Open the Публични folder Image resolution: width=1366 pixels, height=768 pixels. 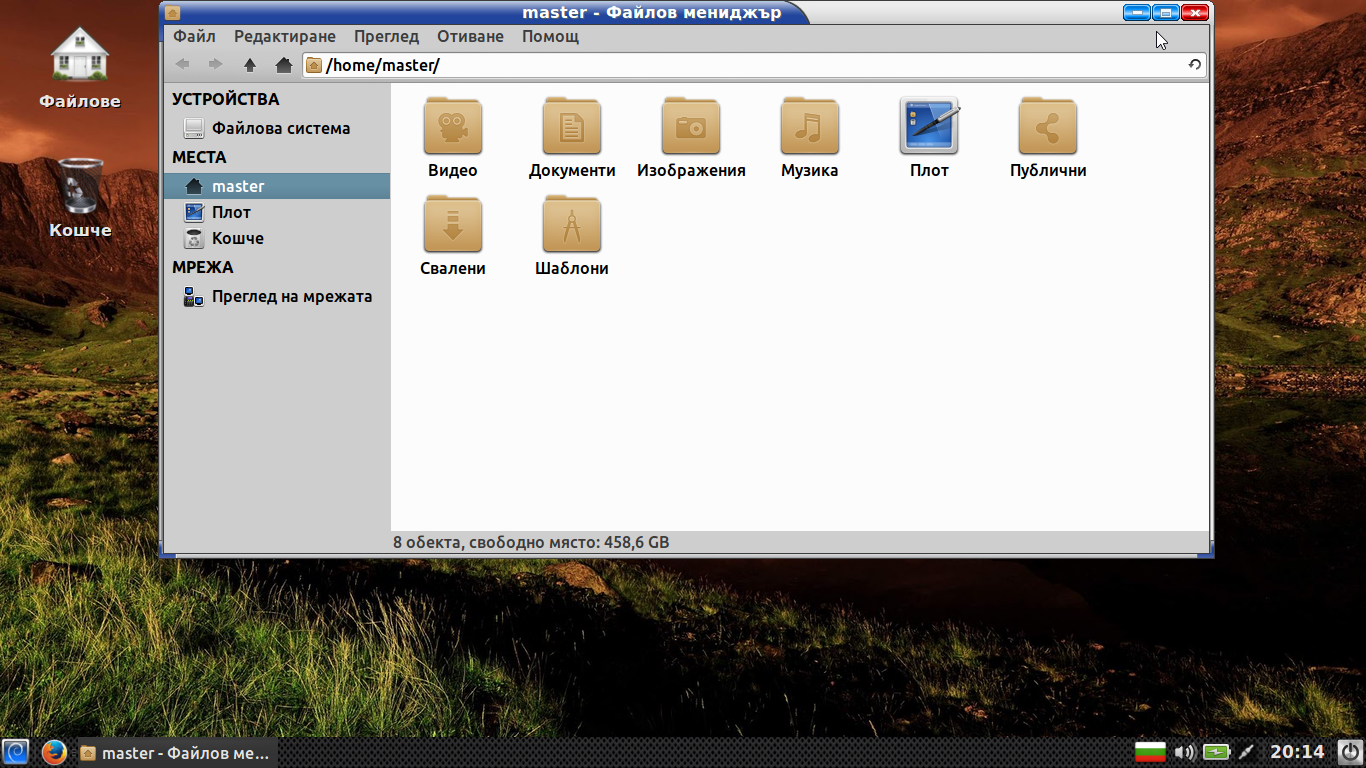[x=1048, y=138]
